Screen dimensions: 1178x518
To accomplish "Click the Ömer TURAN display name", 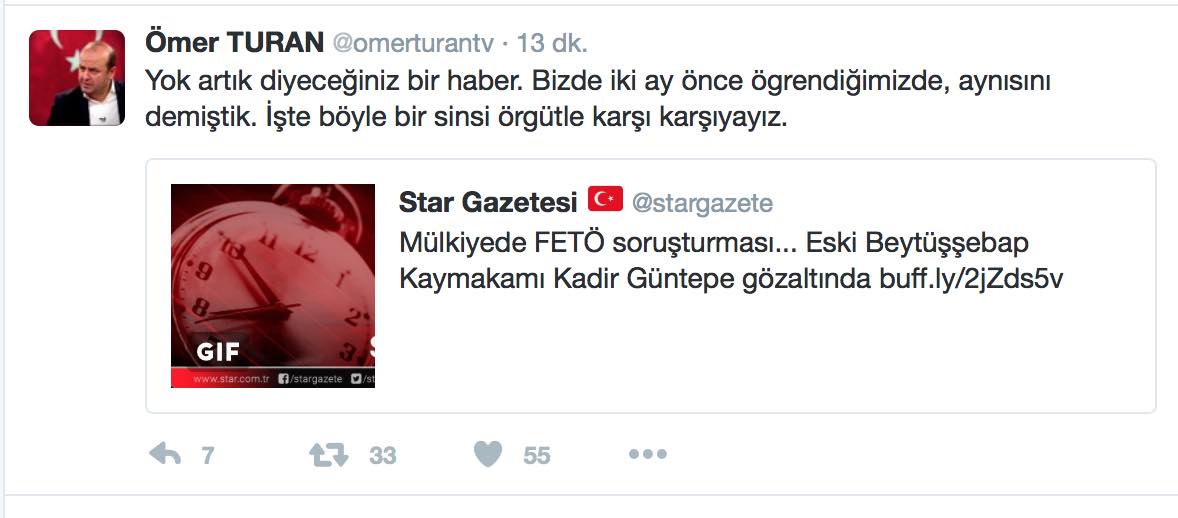I will point(234,44).
